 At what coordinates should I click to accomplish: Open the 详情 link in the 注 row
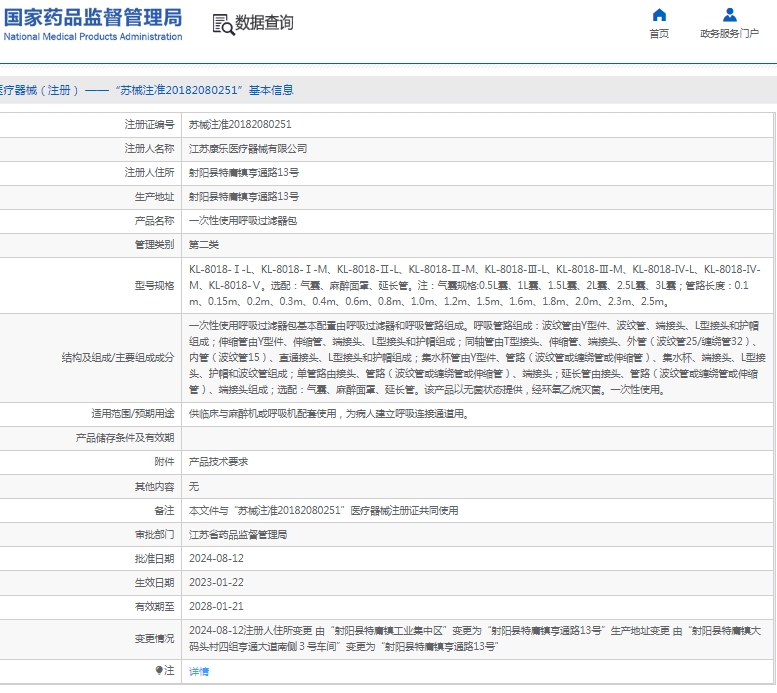pos(199,672)
